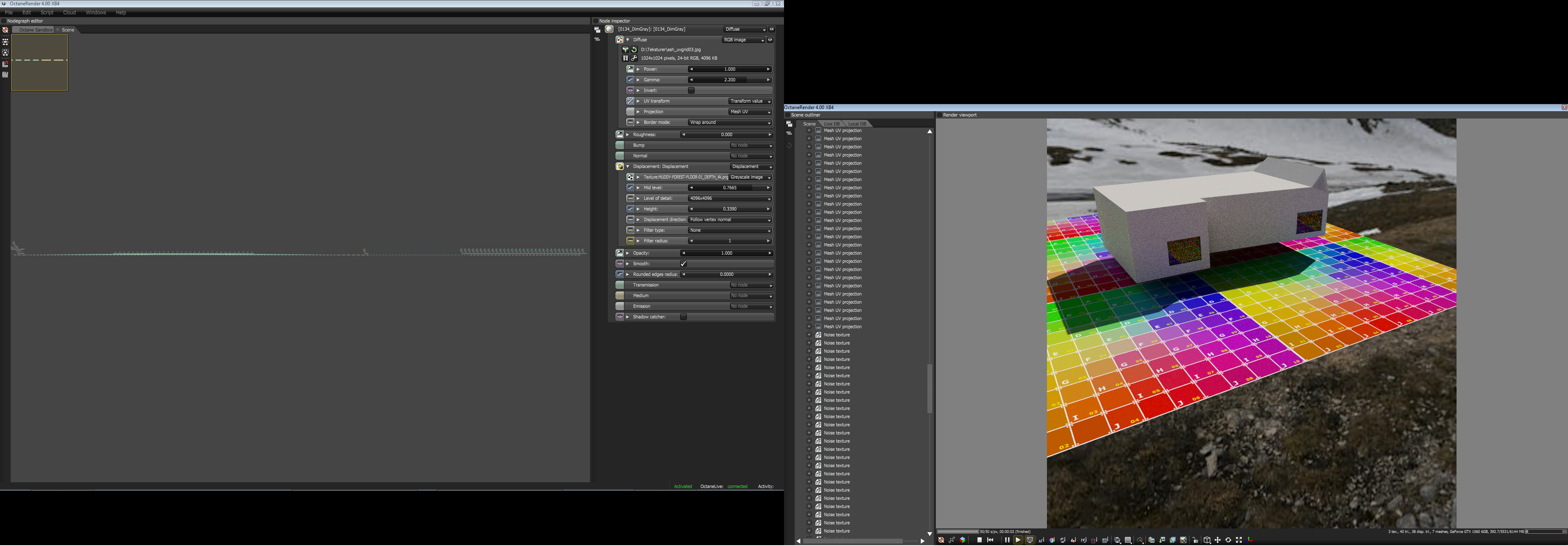Click the reload image file icon

click(634, 49)
